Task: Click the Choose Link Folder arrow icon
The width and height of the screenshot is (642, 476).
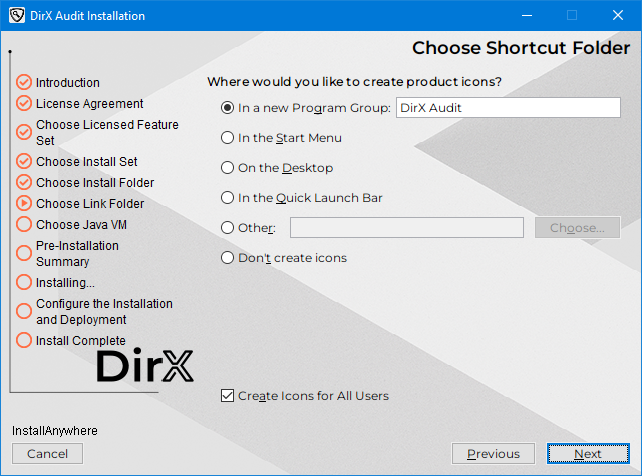Action: point(24,203)
